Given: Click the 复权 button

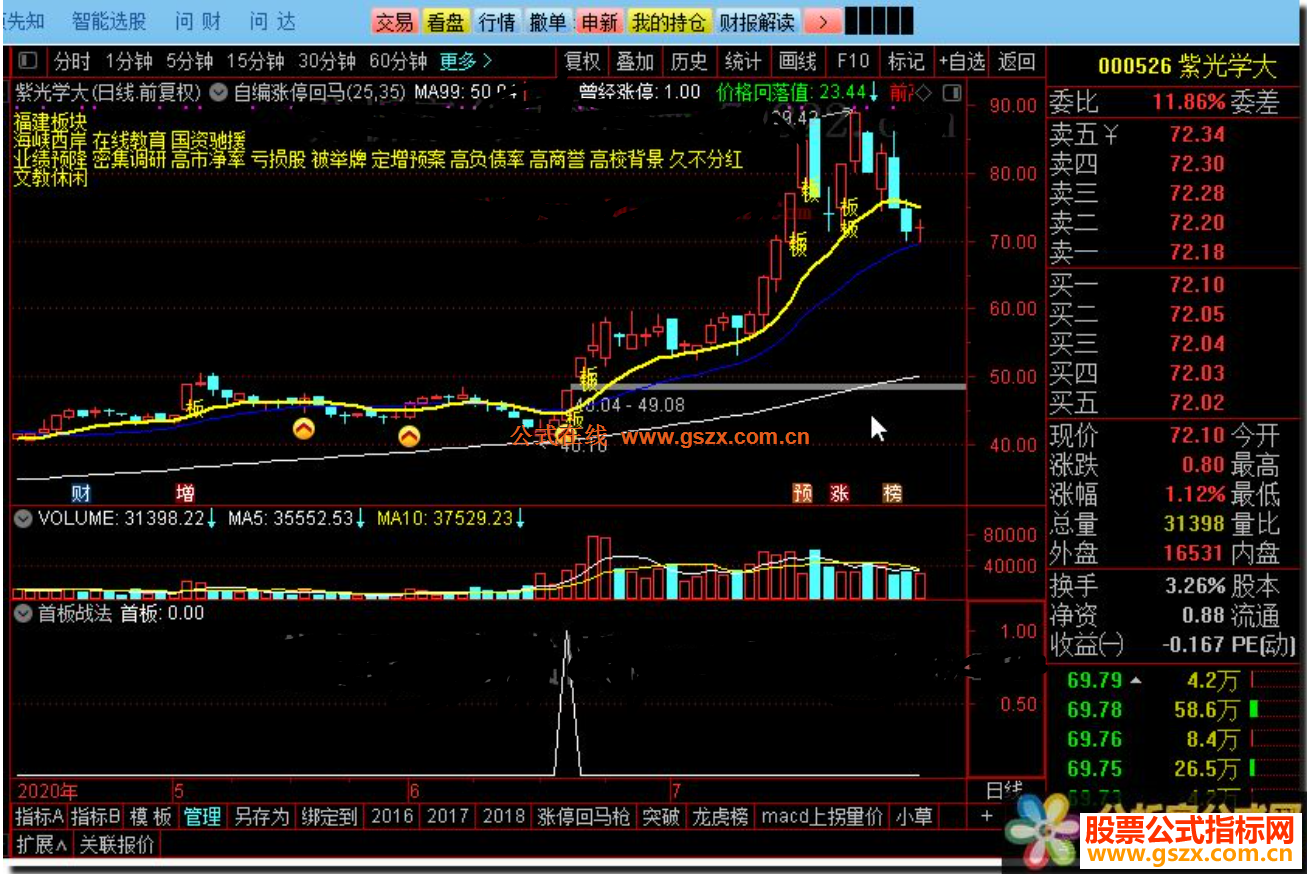Looking at the screenshot, I should pyautogui.click(x=583, y=62).
